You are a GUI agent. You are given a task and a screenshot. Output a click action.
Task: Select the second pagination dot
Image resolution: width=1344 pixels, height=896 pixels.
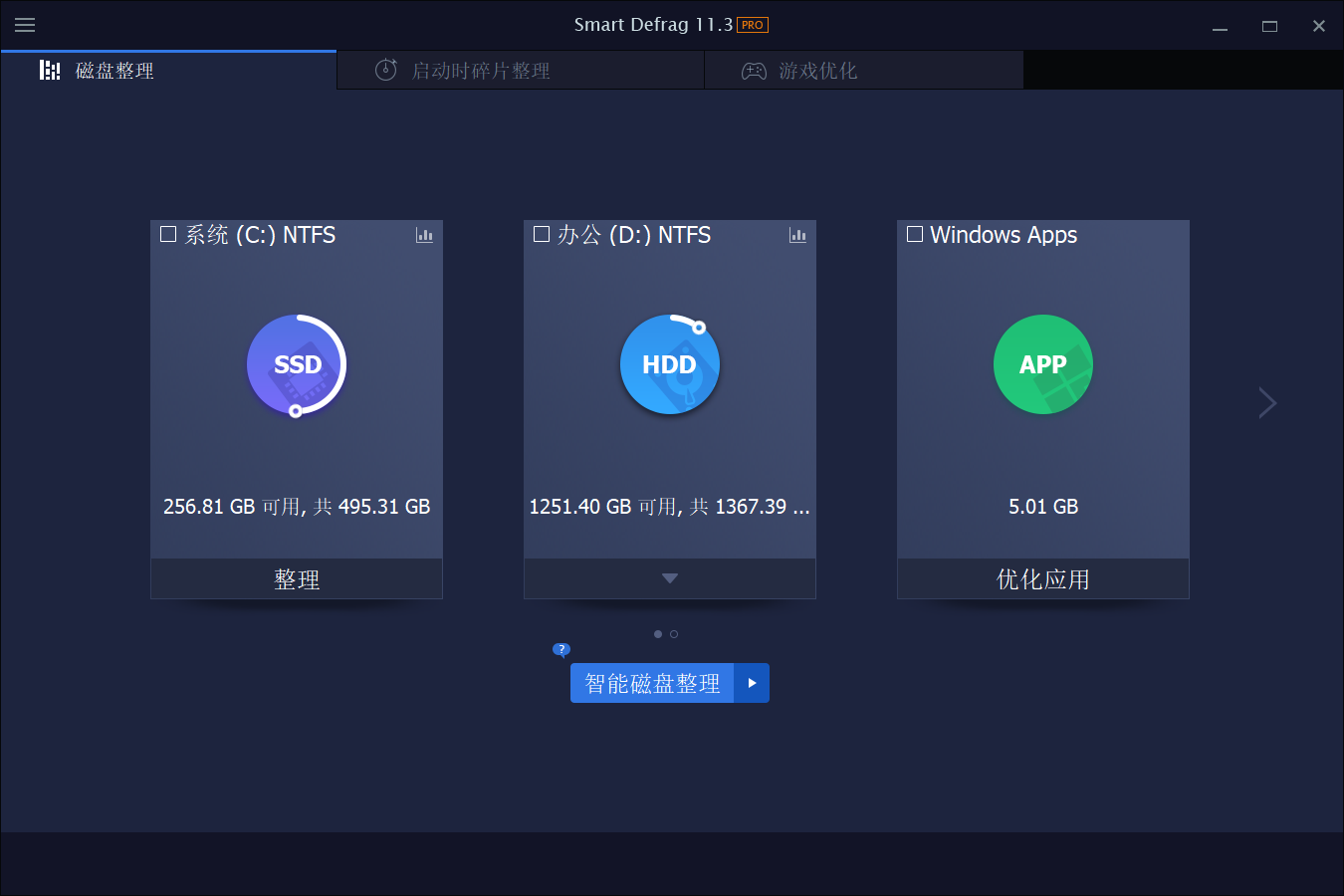tap(674, 633)
